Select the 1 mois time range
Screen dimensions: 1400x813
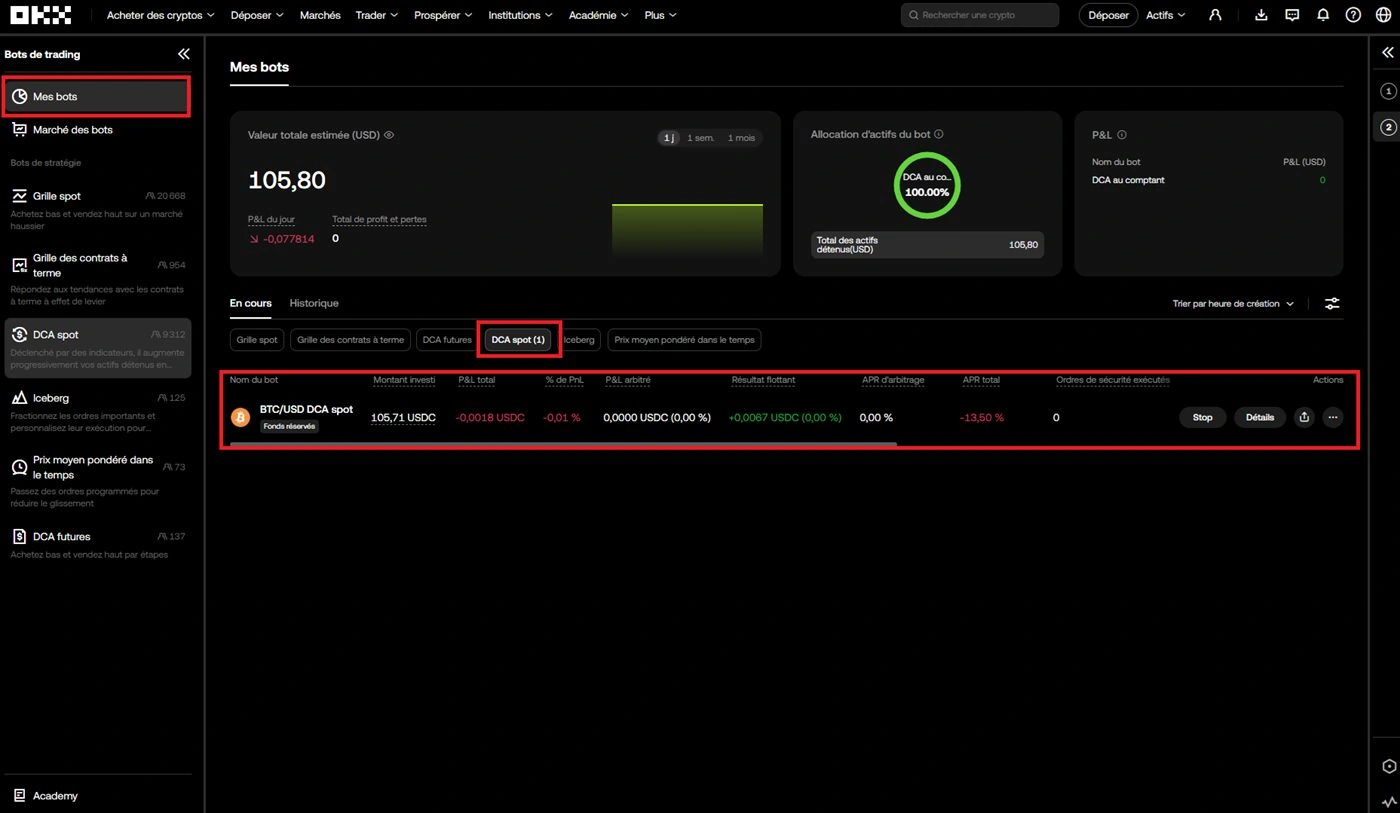point(741,138)
